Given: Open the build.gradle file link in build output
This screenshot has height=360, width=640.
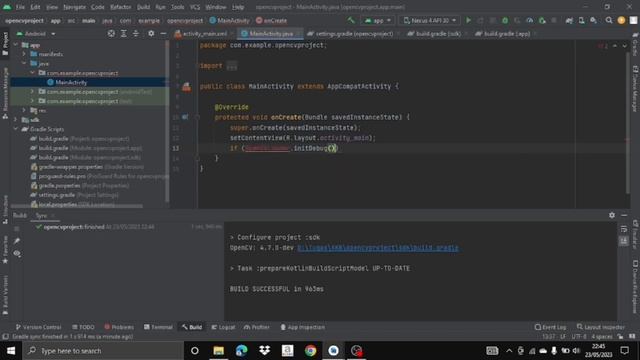Looking at the screenshot, I should [x=378, y=248].
